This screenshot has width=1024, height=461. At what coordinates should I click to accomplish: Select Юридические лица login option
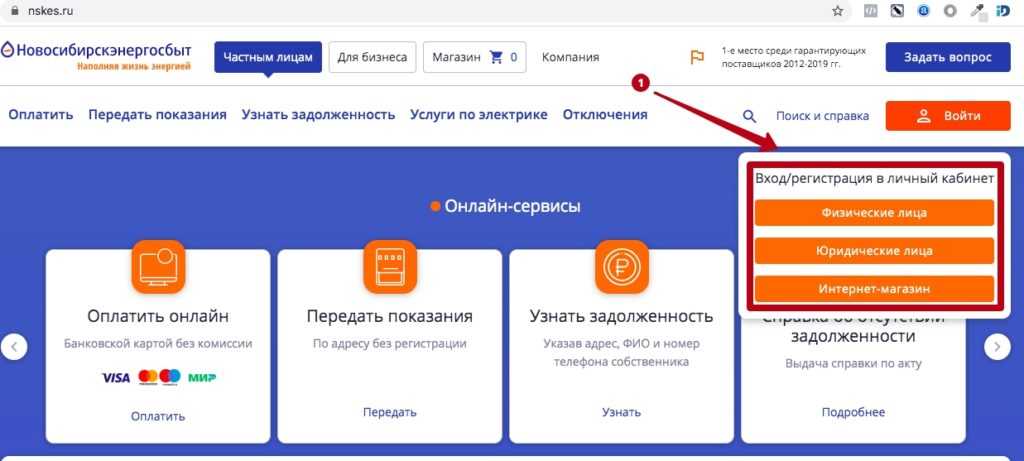874,251
